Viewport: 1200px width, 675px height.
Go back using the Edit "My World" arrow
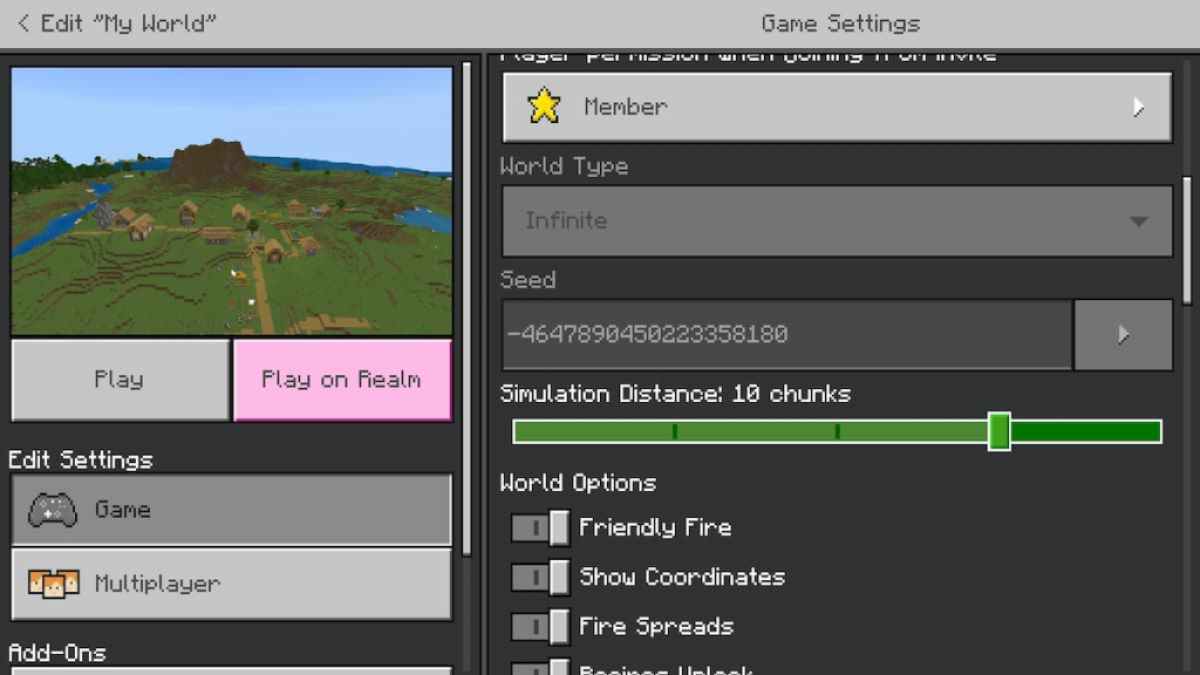pos(23,23)
